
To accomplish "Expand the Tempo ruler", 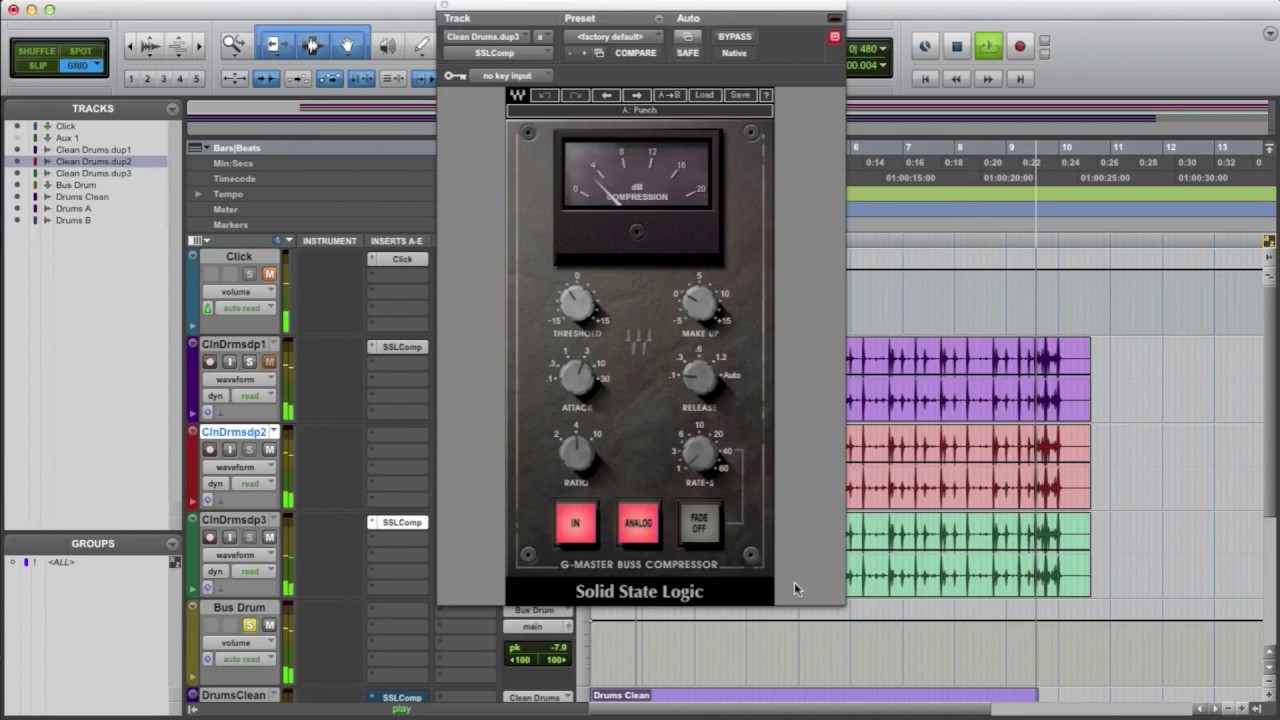I will click(198, 194).
